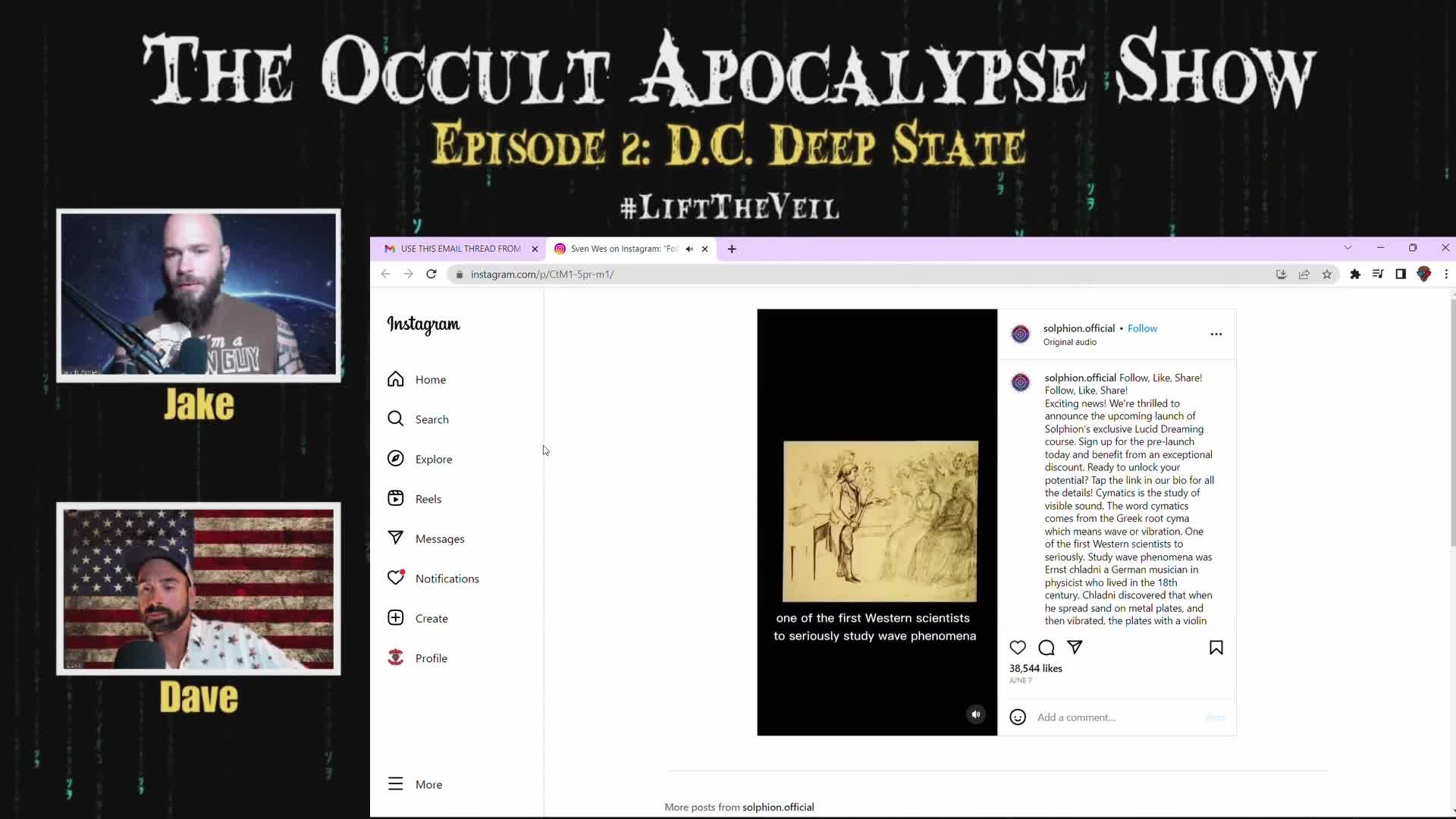Share the post via paper plane icon
The width and height of the screenshot is (1456, 819).
click(1075, 648)
